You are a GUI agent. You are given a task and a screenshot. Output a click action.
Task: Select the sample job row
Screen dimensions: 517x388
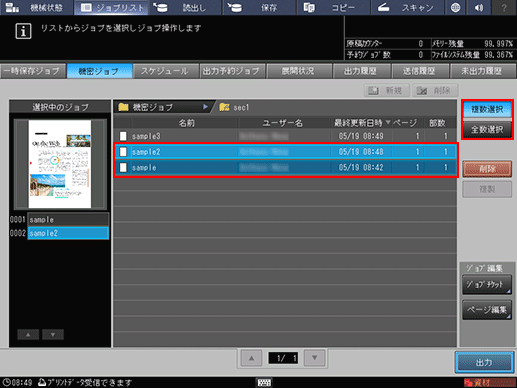(x=285, y=167)
